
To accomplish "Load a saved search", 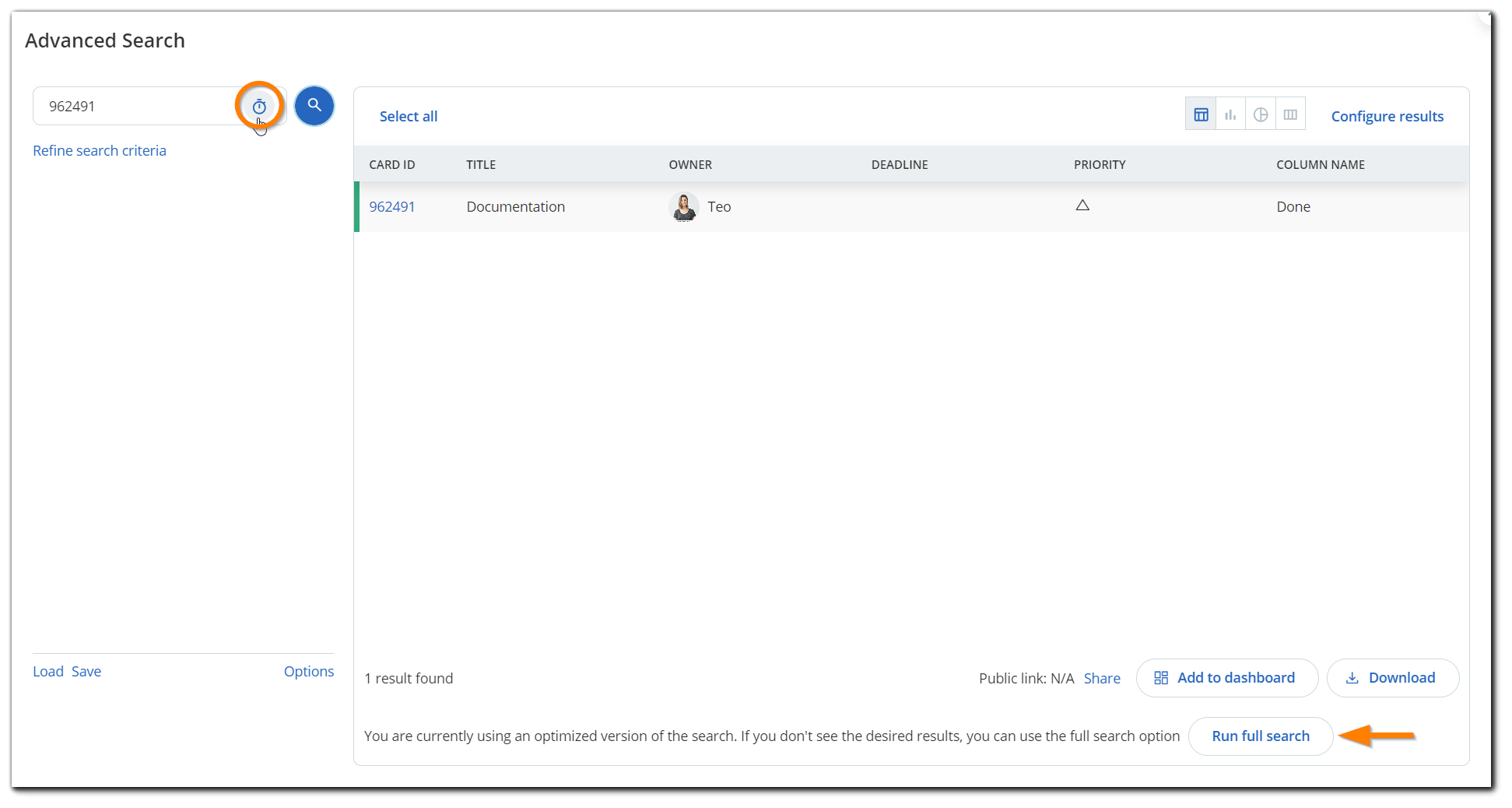I will pyautogui.click(x=47, y=670).
